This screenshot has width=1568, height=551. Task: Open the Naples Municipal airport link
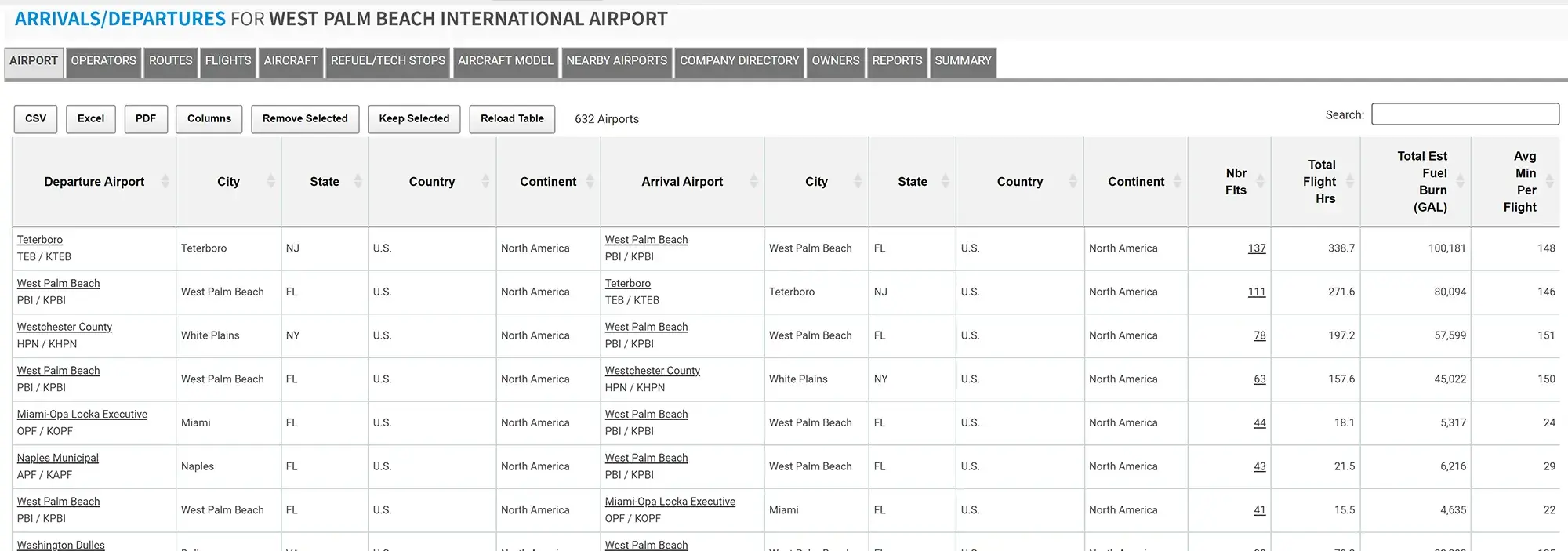pyautogui.click(x=58, y=458)
